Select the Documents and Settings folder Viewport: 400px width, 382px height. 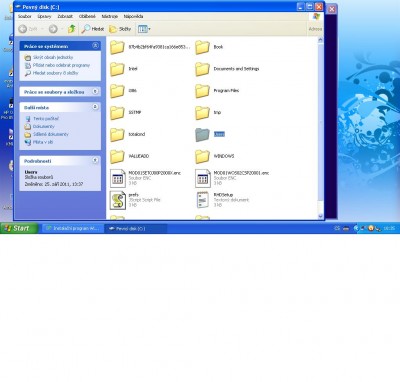click(227, 69)
